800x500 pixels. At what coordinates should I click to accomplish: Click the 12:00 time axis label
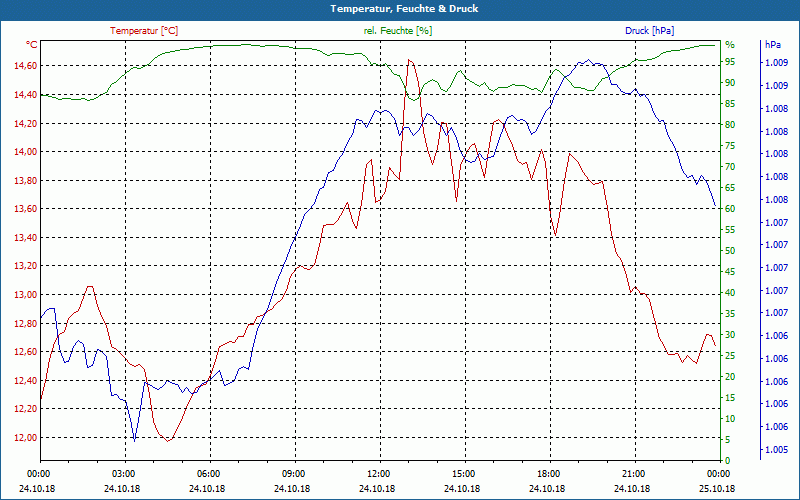(x=377, y=473)
